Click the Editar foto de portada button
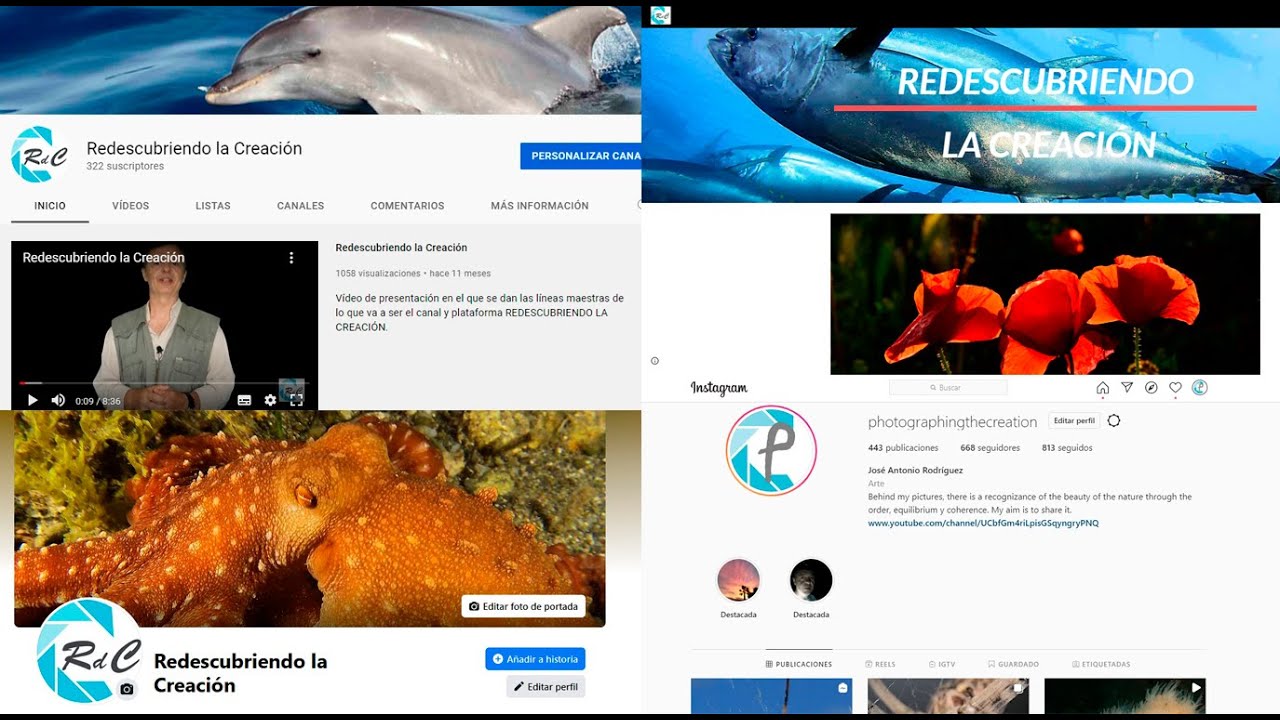The image size is (1280, 720). [x=523, y=606]
